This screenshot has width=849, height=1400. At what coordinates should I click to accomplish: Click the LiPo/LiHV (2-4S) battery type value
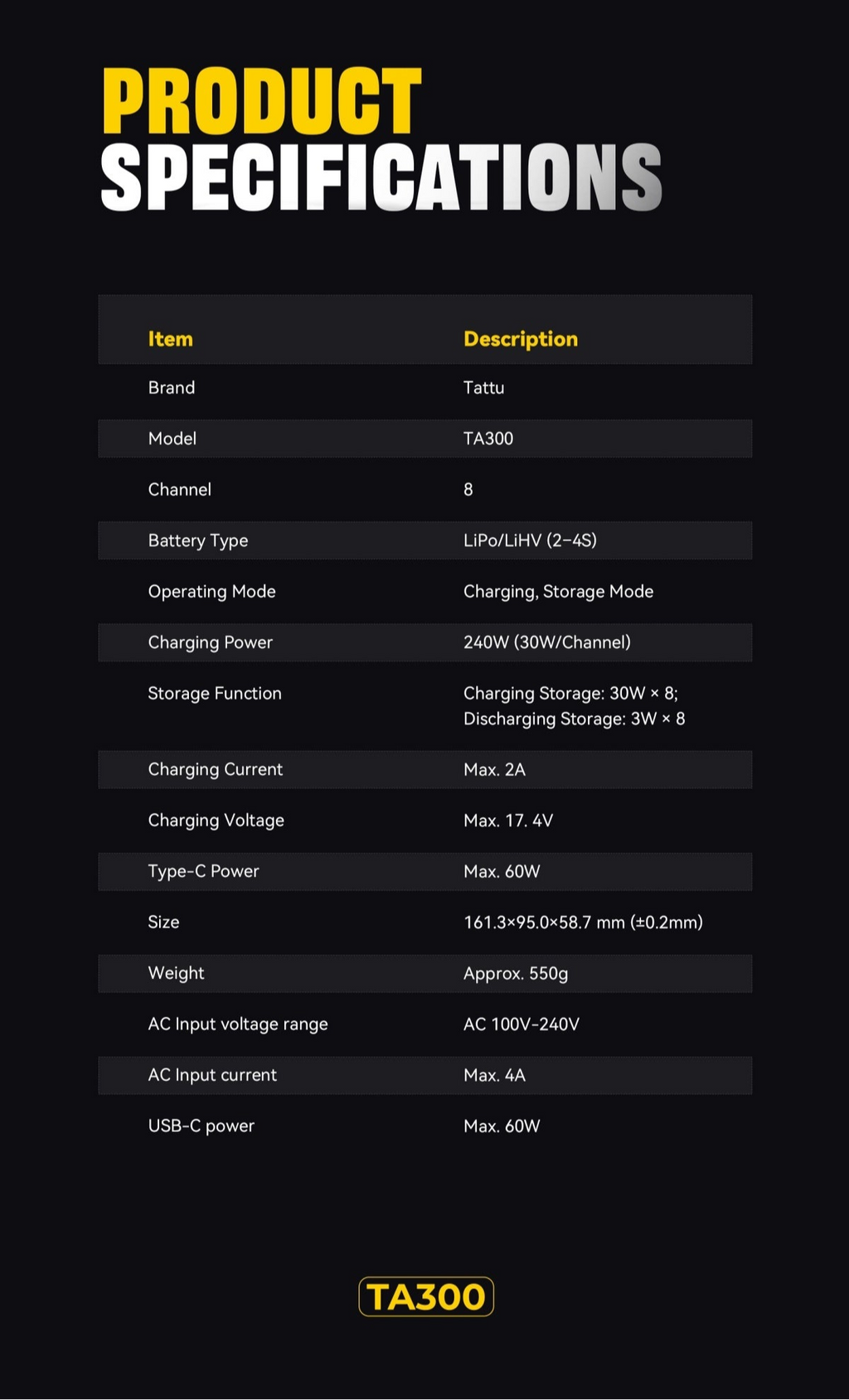pos(530,540)
